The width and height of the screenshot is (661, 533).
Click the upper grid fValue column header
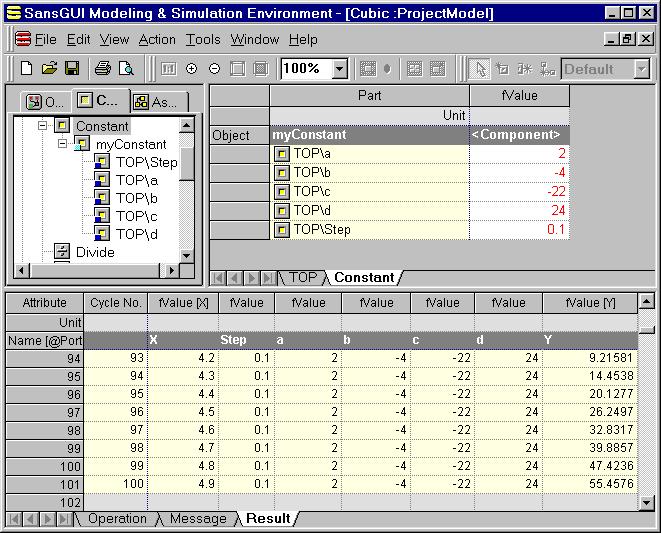[x=519, y=95]
